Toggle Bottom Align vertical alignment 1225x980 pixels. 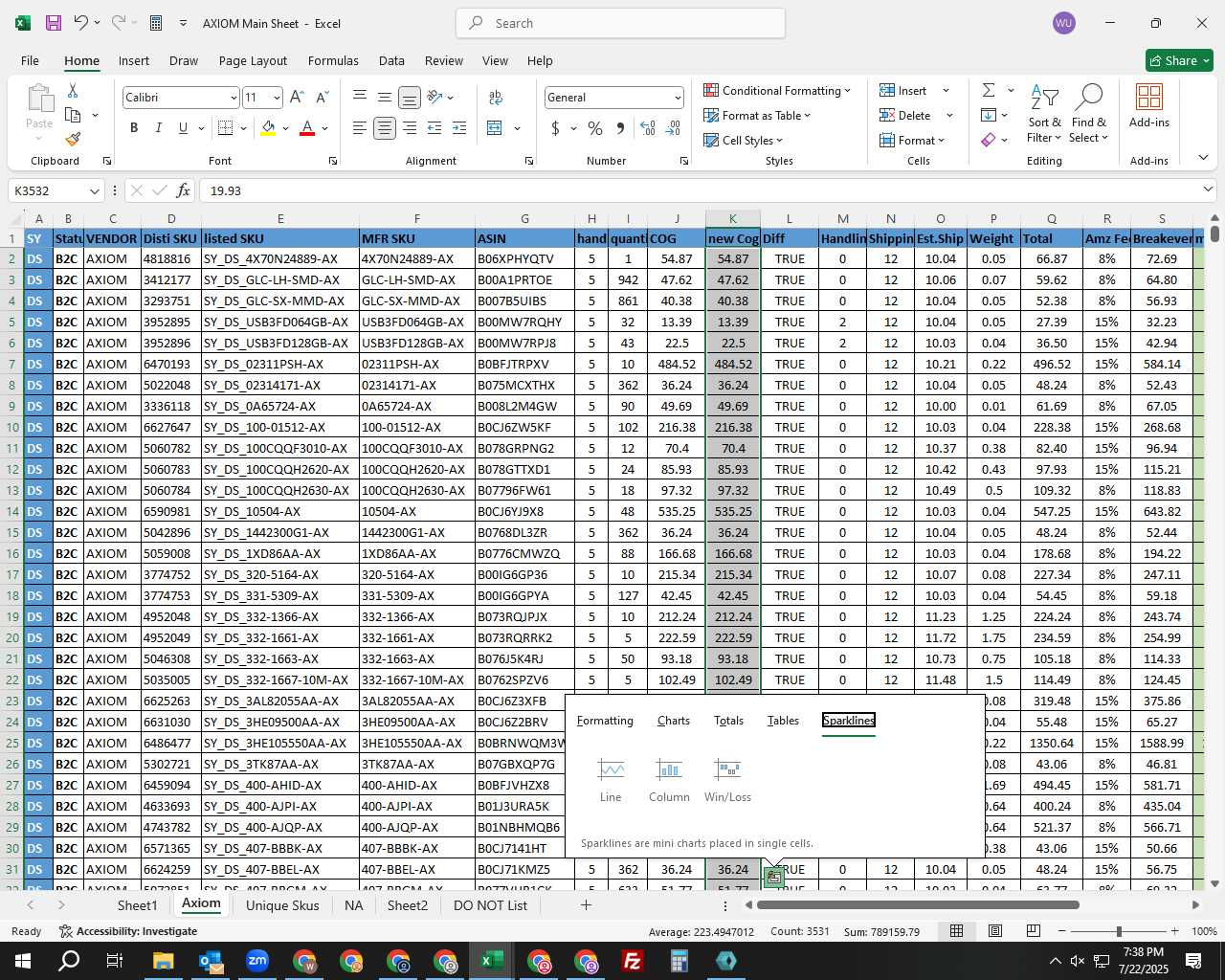pos(409,97)
